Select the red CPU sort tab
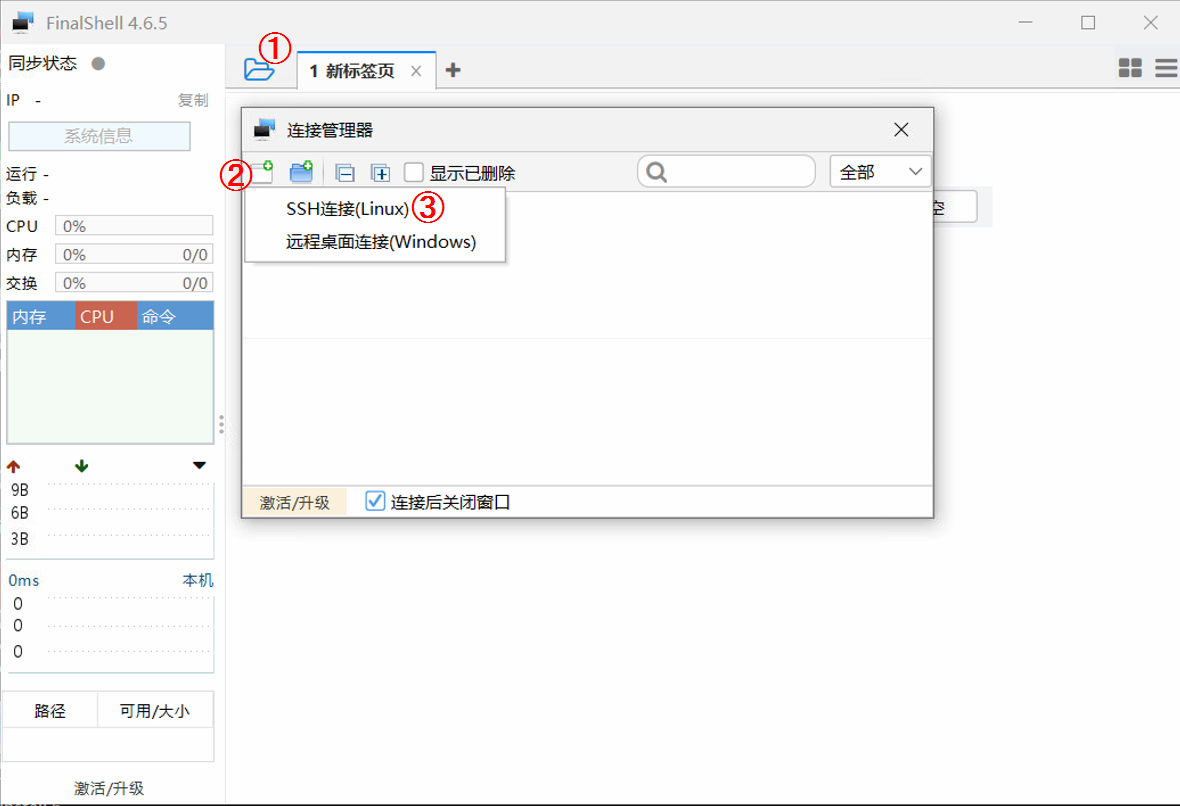The height and width of the screenshot is (806, 1180). pyautogui.click(x=105, y=317)
